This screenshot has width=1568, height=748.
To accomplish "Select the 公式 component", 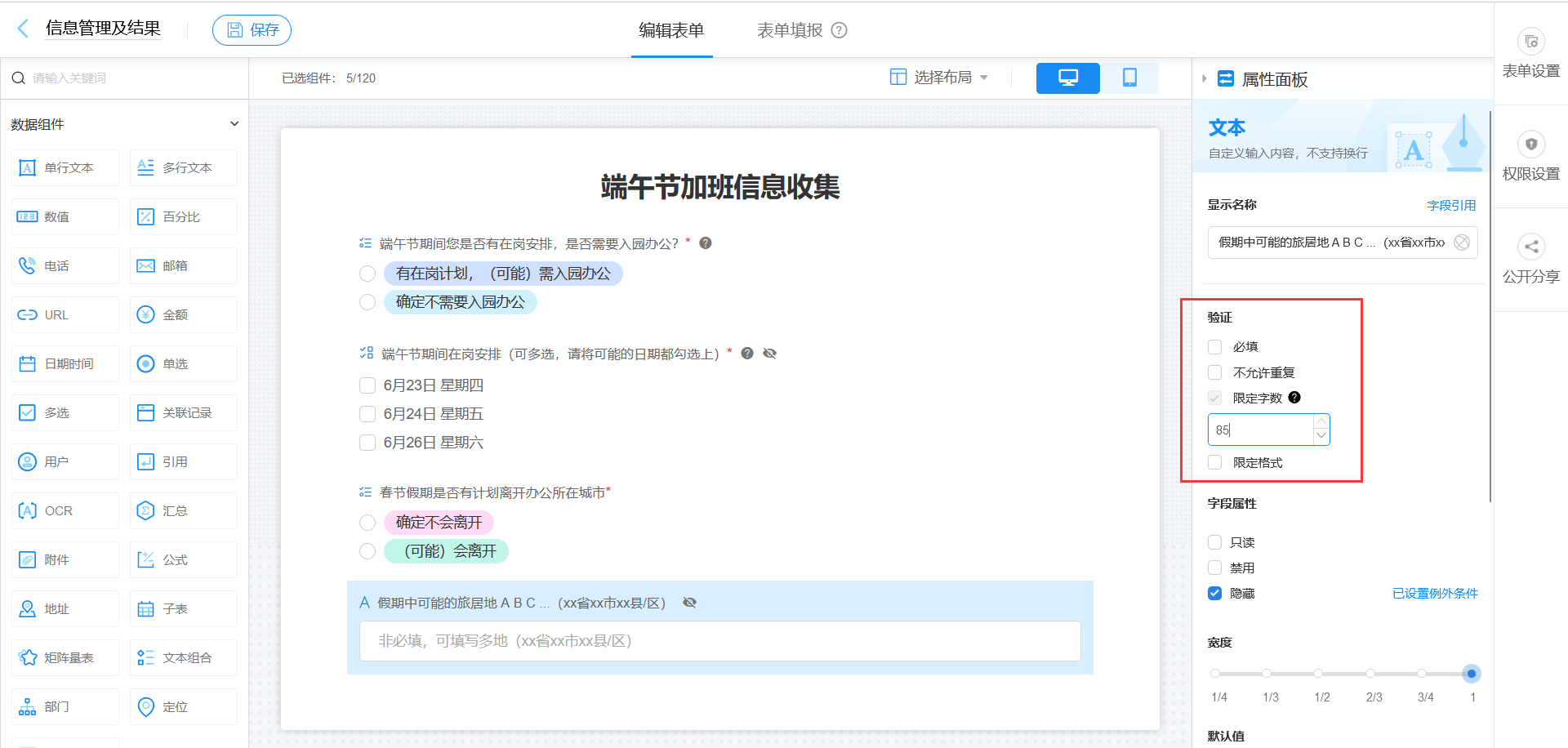I will click(183, 559).
